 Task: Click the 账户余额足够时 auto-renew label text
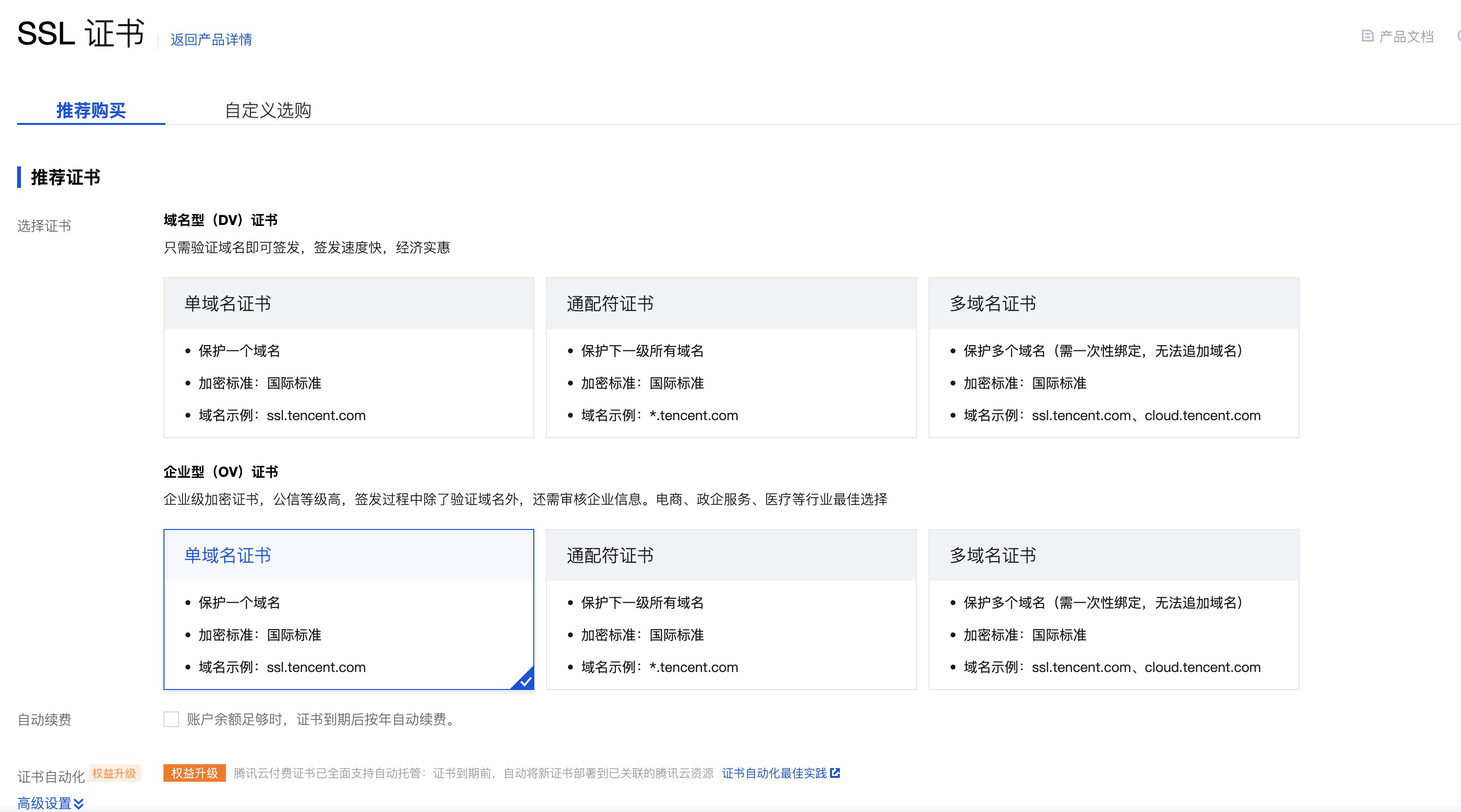coord(321,719)
